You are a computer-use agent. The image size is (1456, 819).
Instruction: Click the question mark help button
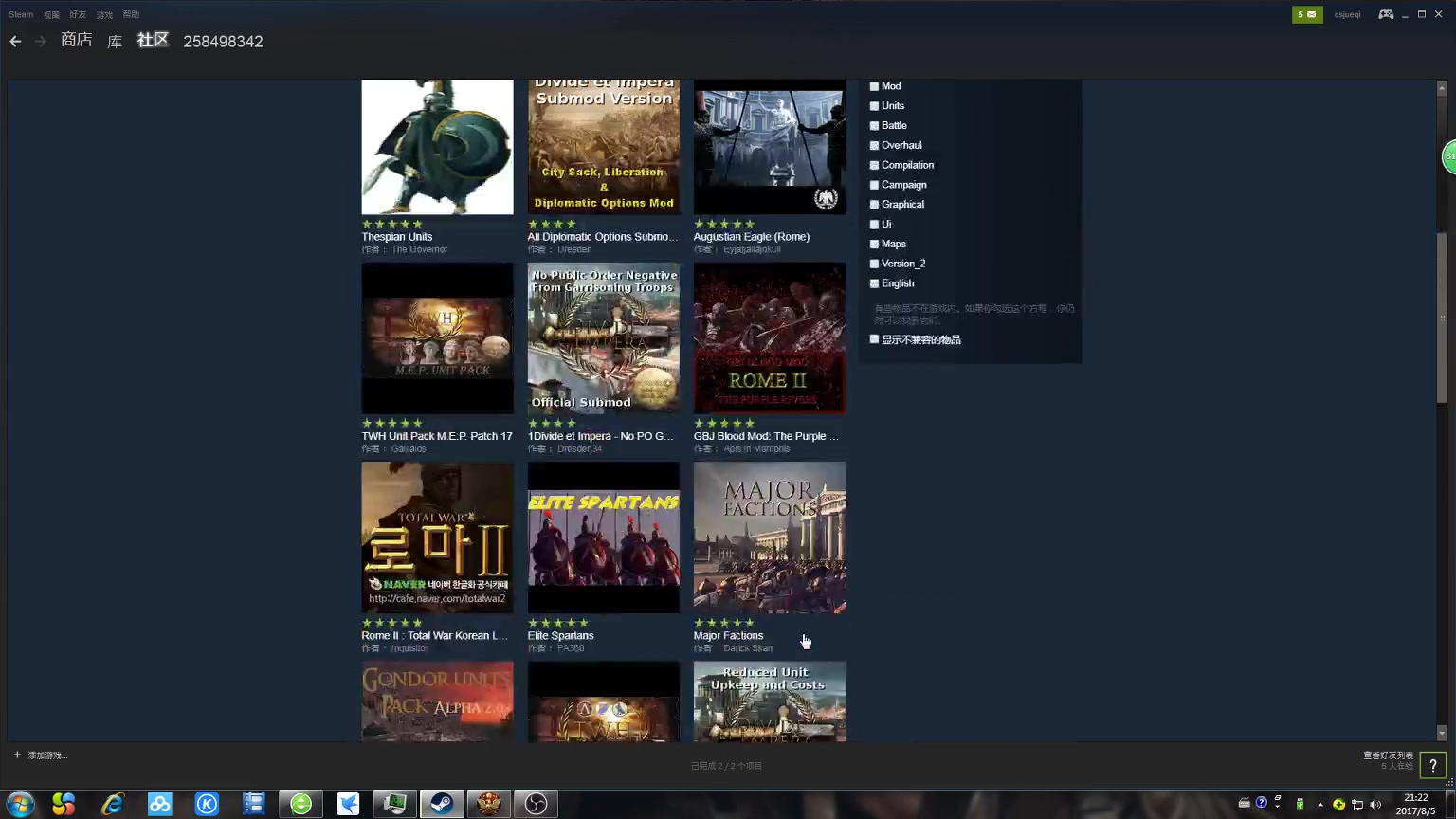1432,765
